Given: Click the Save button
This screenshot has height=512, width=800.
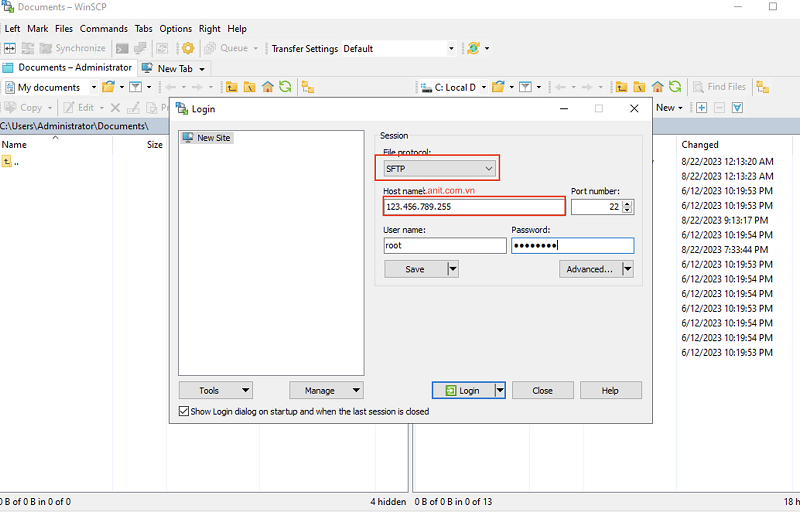Looking at the screenshot, I should 415,269.
